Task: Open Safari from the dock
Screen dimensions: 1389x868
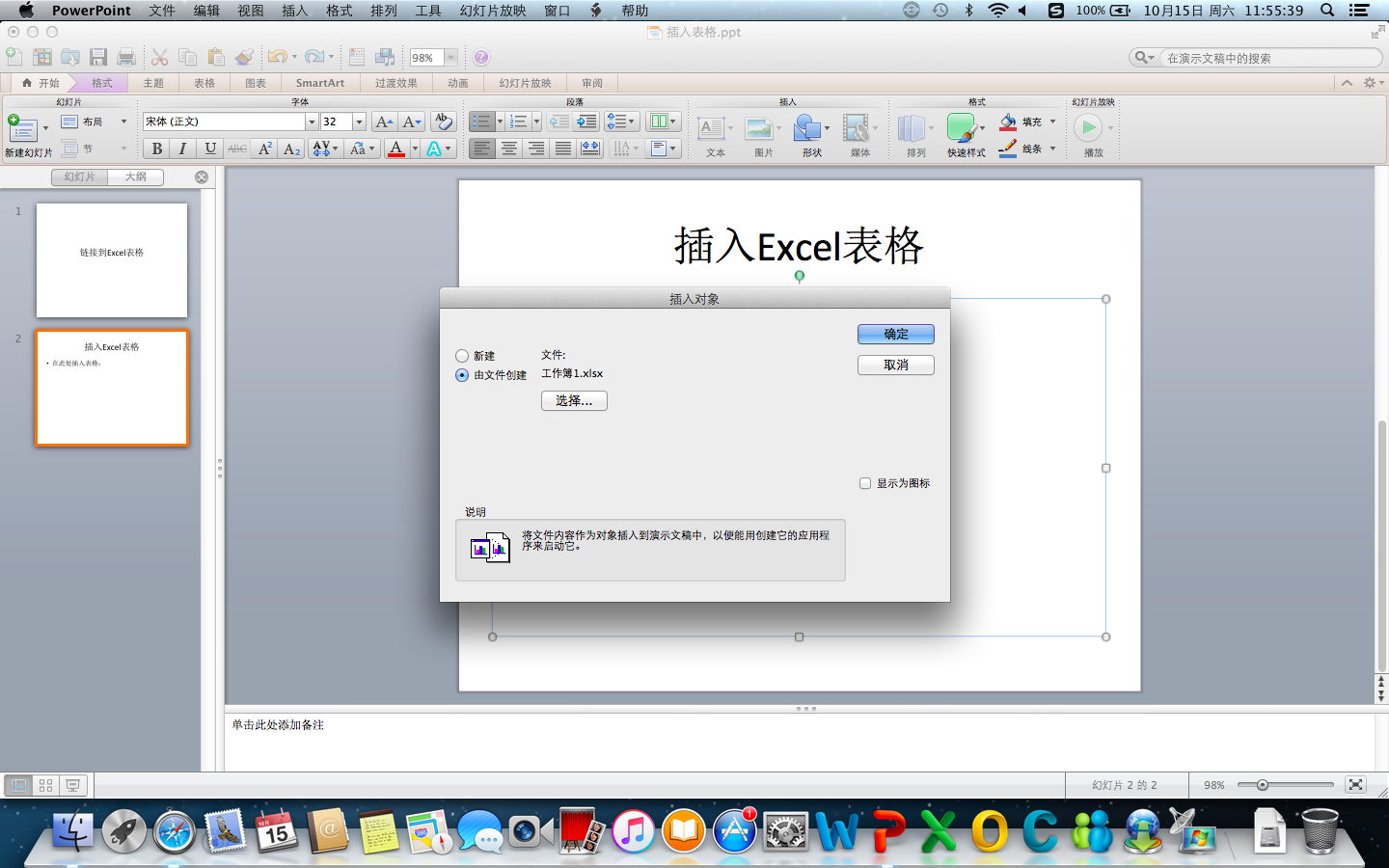Action: pyautogui.click(x=175, y=830)
